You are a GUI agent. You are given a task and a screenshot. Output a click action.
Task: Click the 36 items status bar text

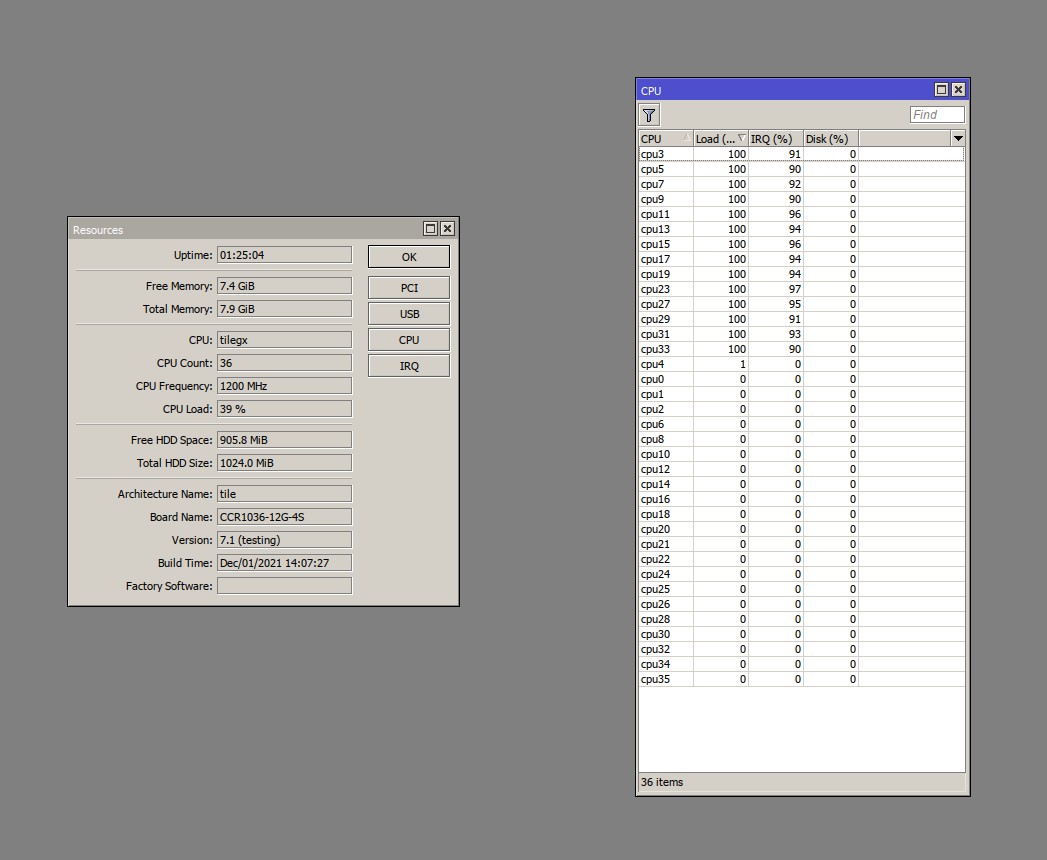click(662, 782)
